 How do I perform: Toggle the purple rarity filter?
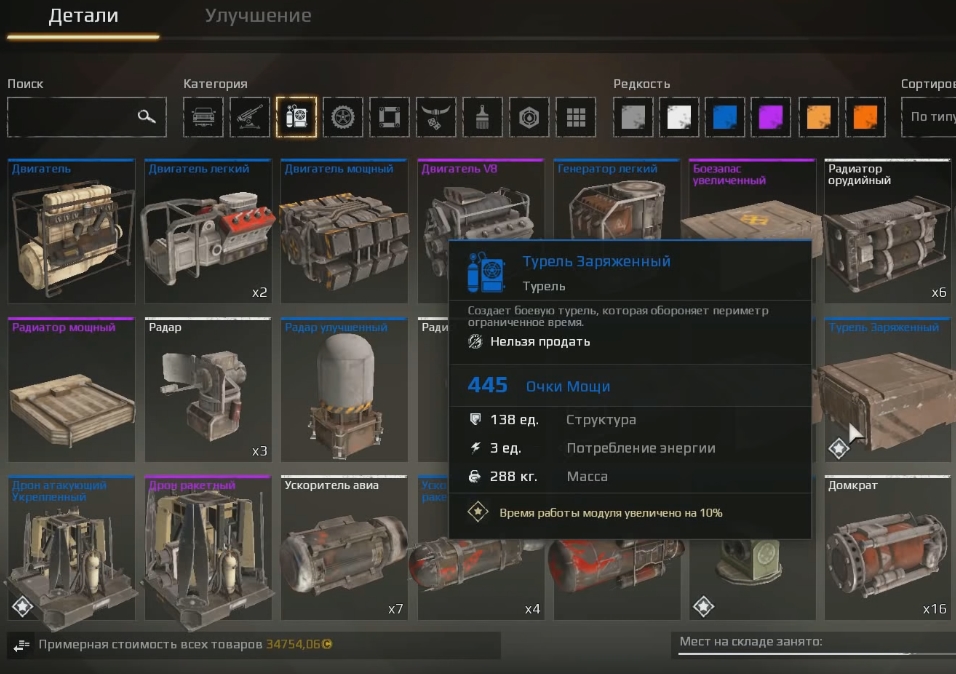click(769, 117)
